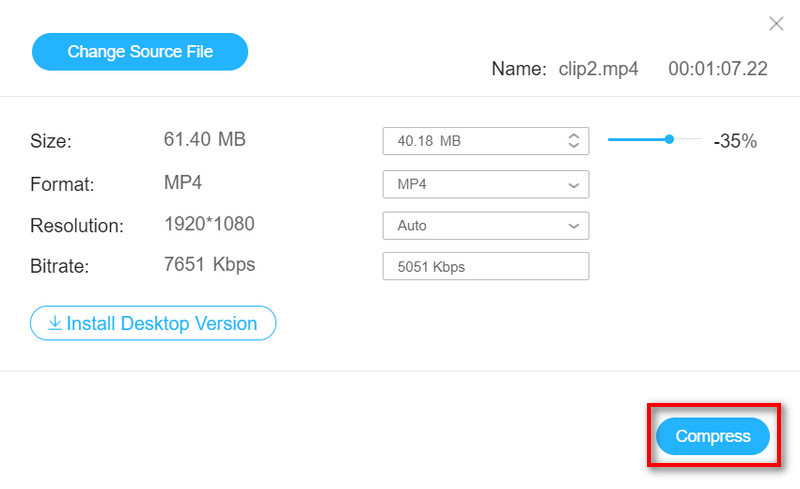Focus the 40.18 MB size field
Screen dimensions: 800x489
pos(470,142)
